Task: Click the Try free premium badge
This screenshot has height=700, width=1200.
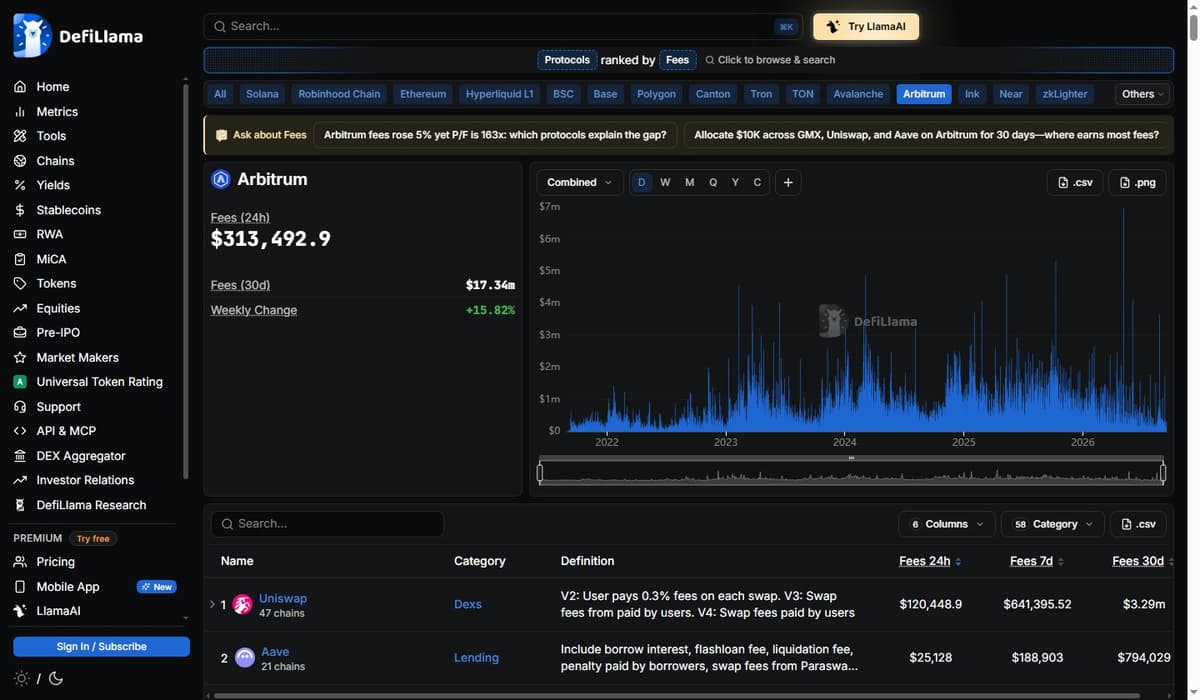Action: 93,538
